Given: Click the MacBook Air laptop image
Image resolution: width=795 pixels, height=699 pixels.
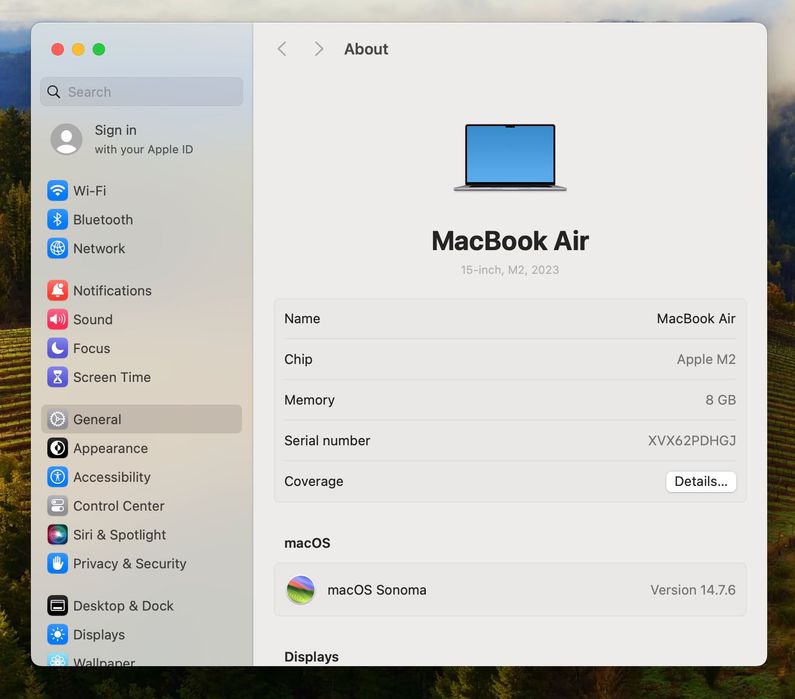Looking at the screenshot, I should 510,158.
